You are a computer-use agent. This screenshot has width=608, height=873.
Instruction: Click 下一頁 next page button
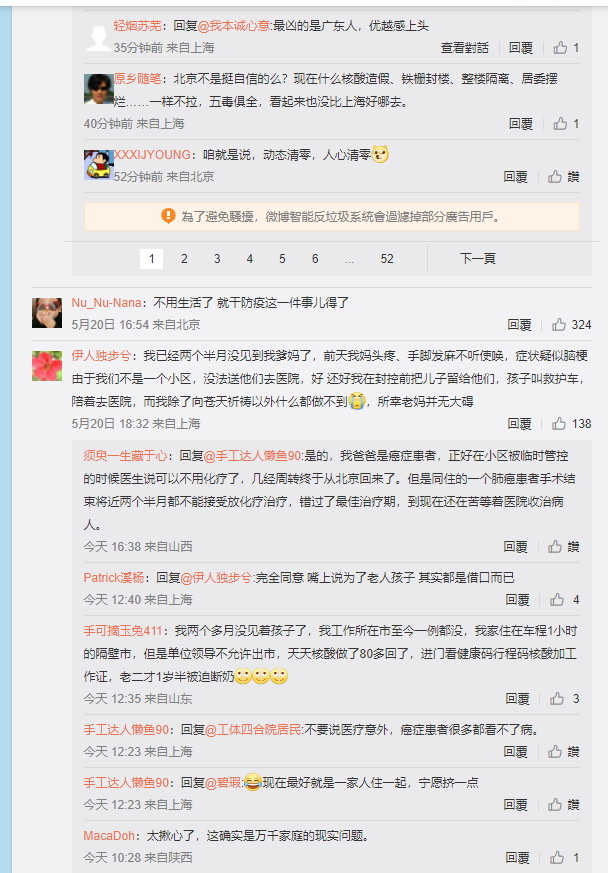click(x=478, y=258)
